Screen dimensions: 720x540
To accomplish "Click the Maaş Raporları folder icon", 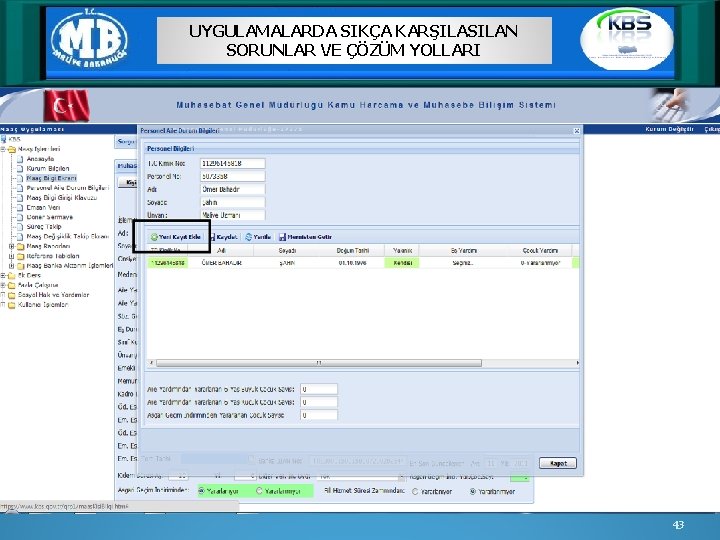I will coord(21,247).
